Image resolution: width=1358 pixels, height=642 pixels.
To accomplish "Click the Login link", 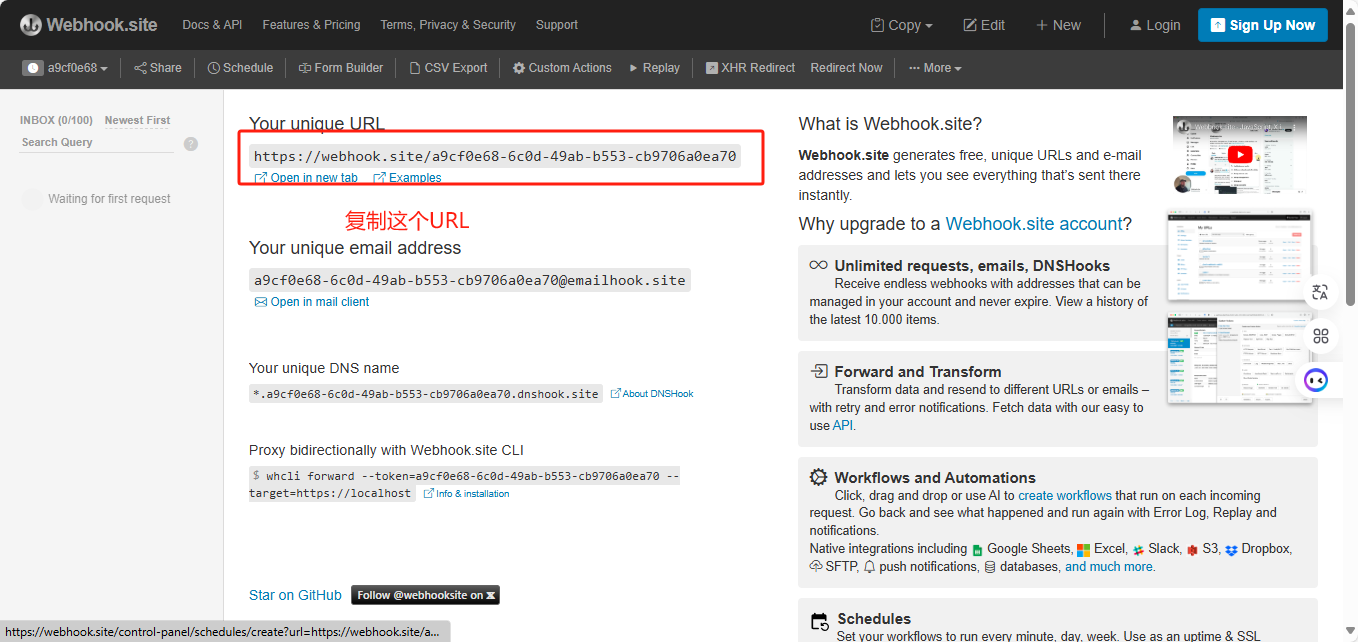I will pyautogui.click(x=1155, y=25).
